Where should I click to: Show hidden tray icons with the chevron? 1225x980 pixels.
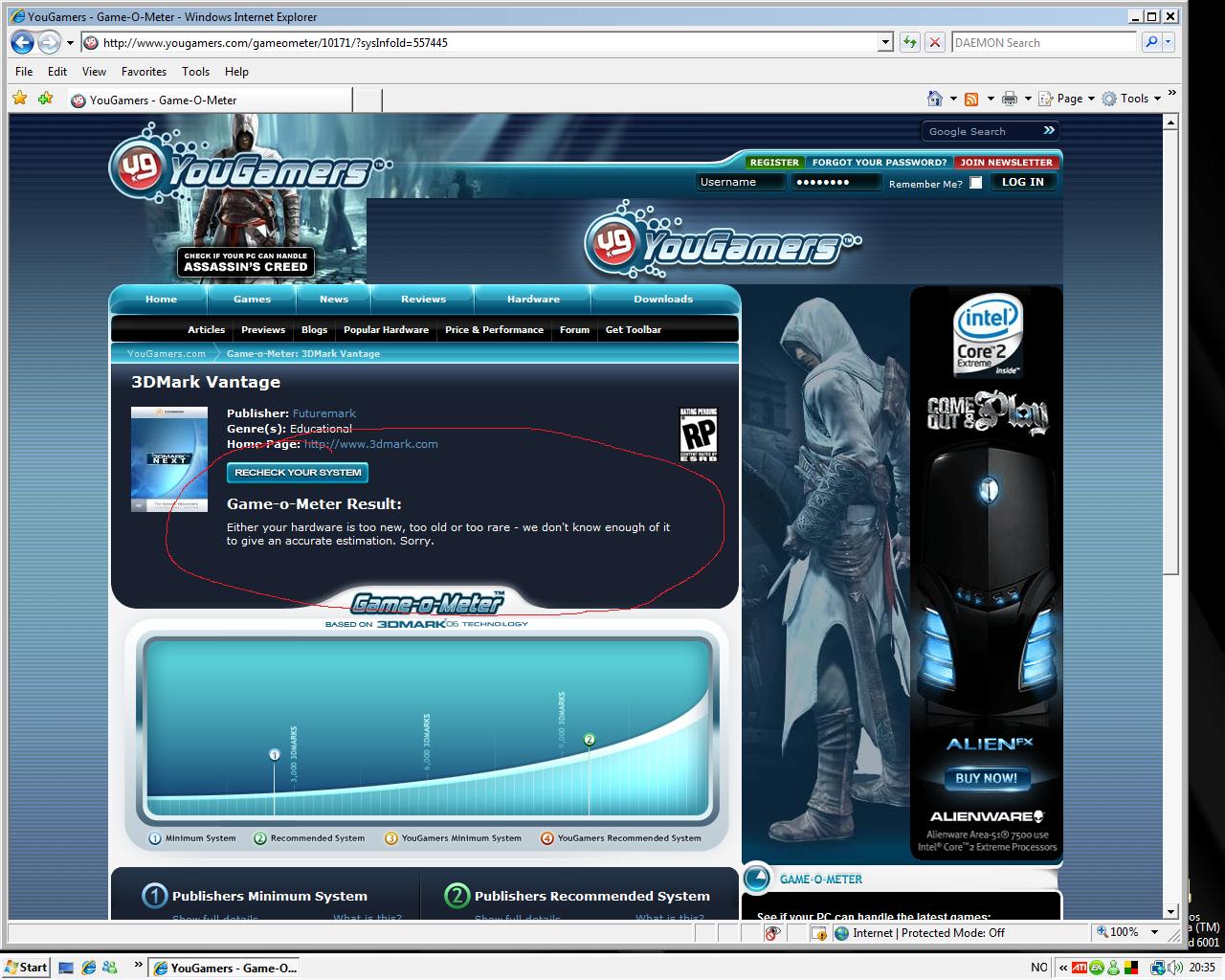pos(1063,968)
